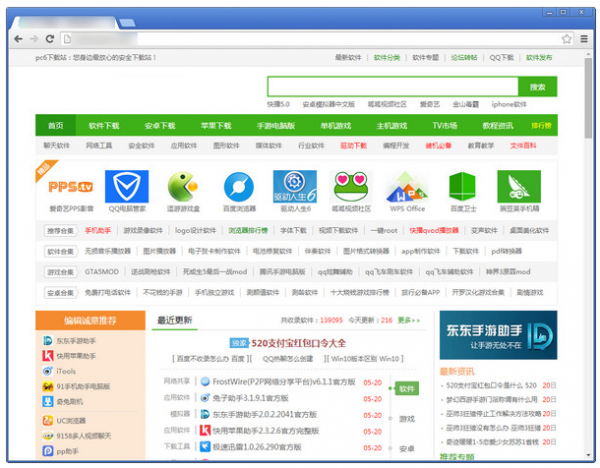600x468 pixels.
Task: Click the scrollbar down arrow
Action: click(x=588, y=455)
